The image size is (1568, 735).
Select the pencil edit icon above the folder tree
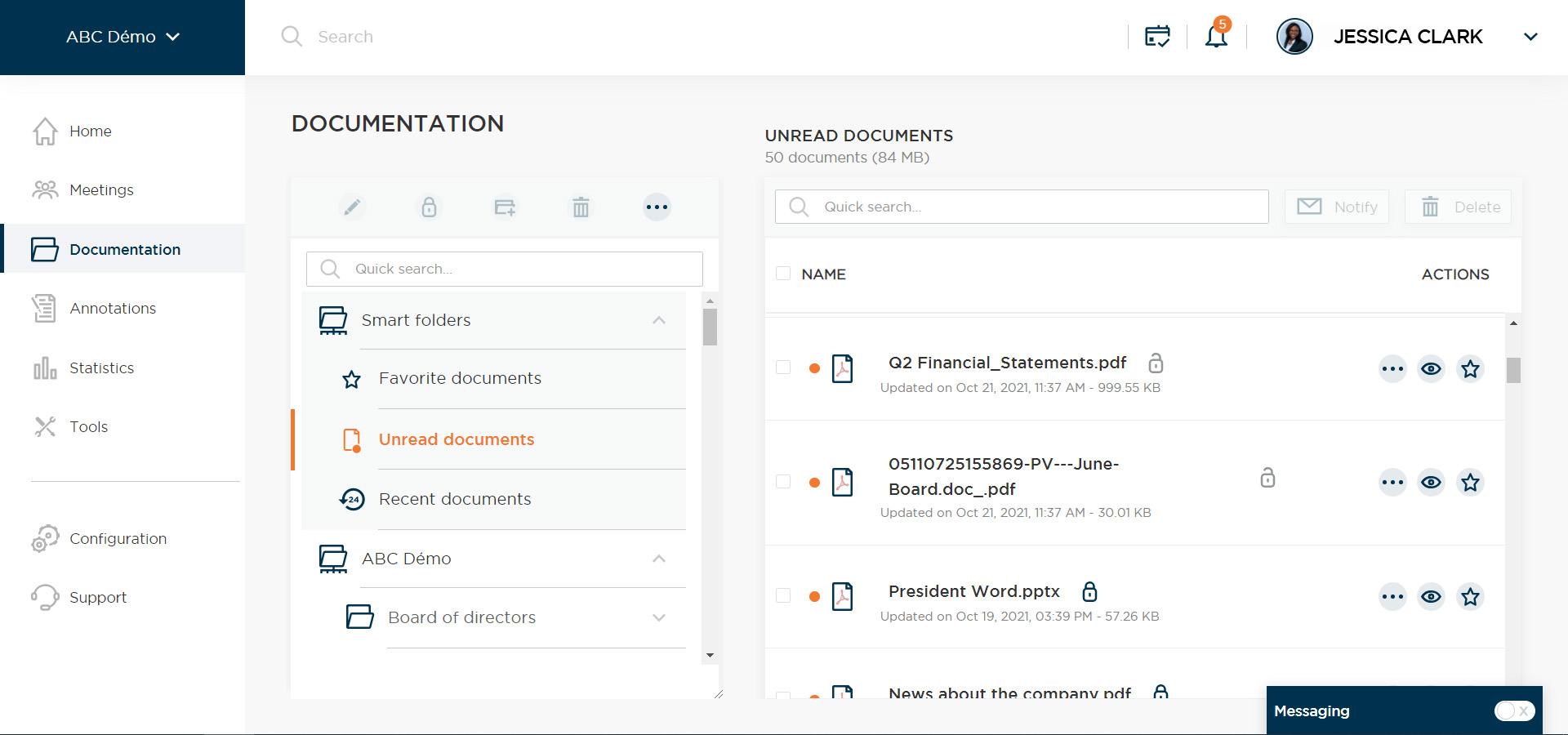click(x=353, y=207)
